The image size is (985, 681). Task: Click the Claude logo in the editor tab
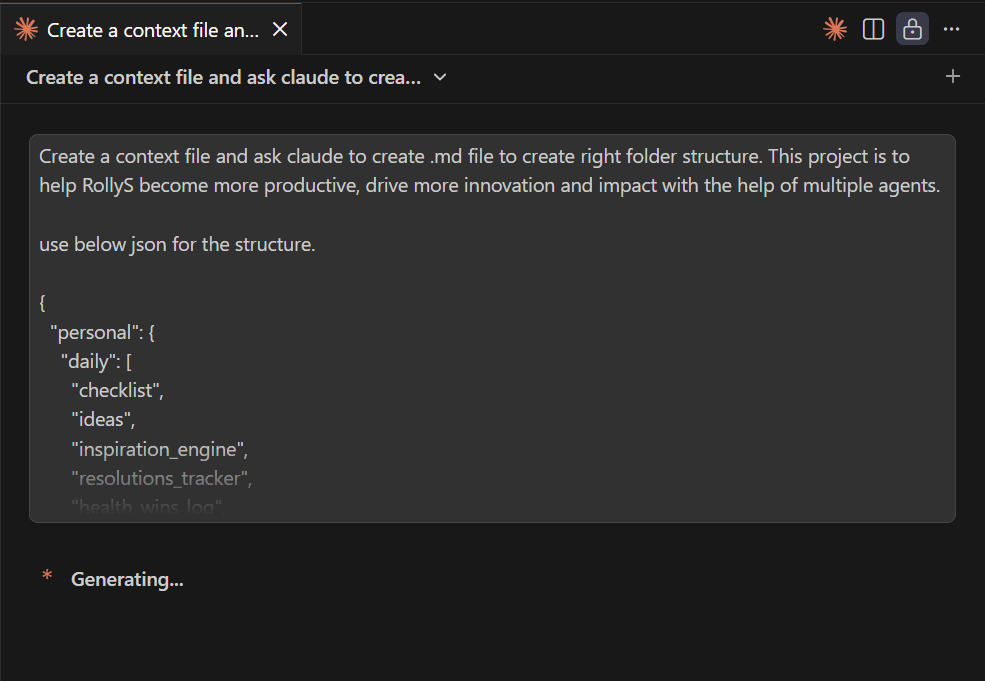[26, 30]
